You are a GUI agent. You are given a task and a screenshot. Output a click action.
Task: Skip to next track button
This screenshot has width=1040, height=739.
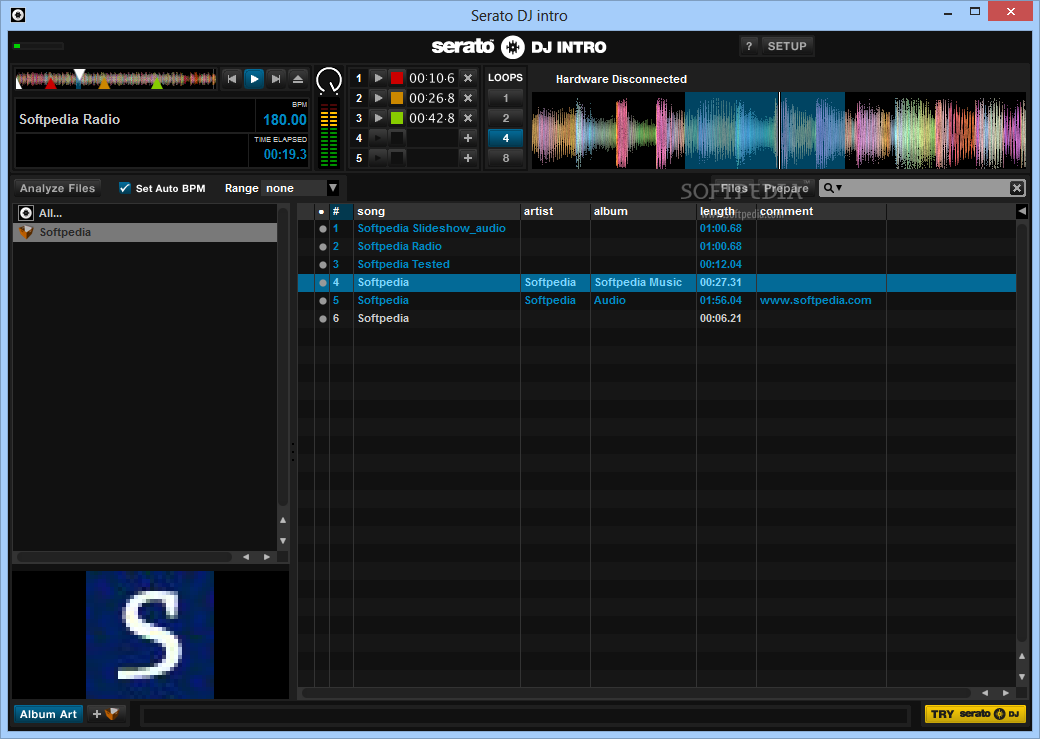coord(276,79)
